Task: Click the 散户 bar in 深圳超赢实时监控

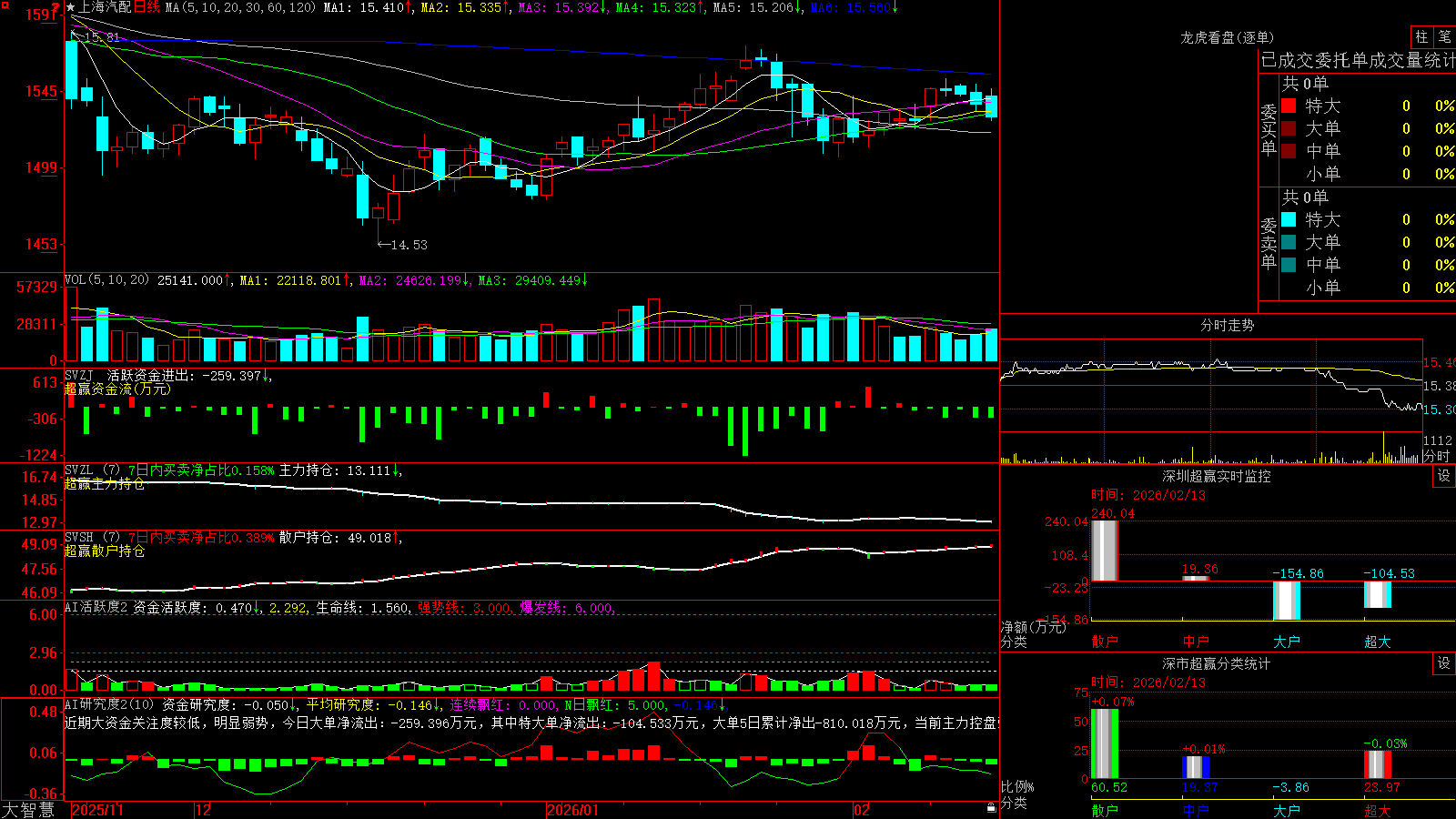Action: (1104, 550)
